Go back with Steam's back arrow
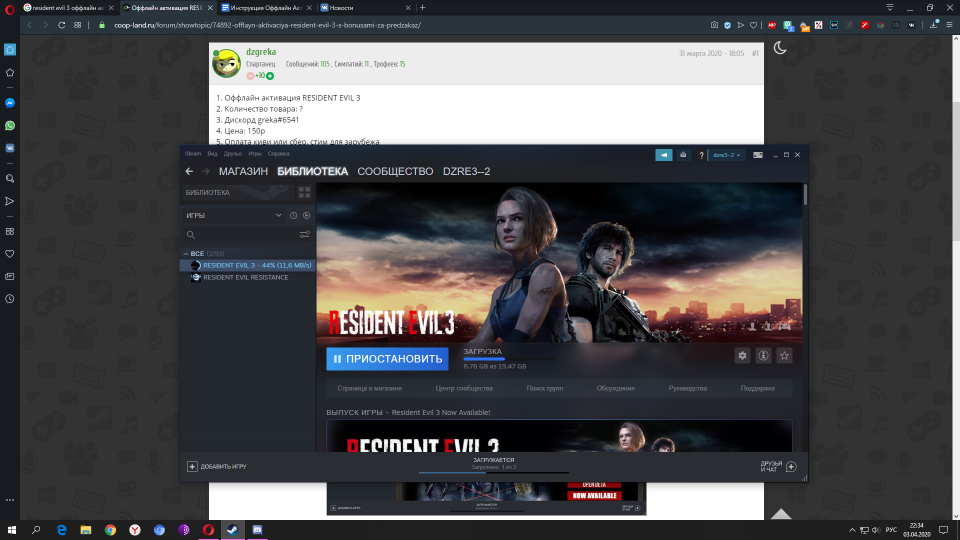This screenshot has width=960, height=540. [189, 171]
